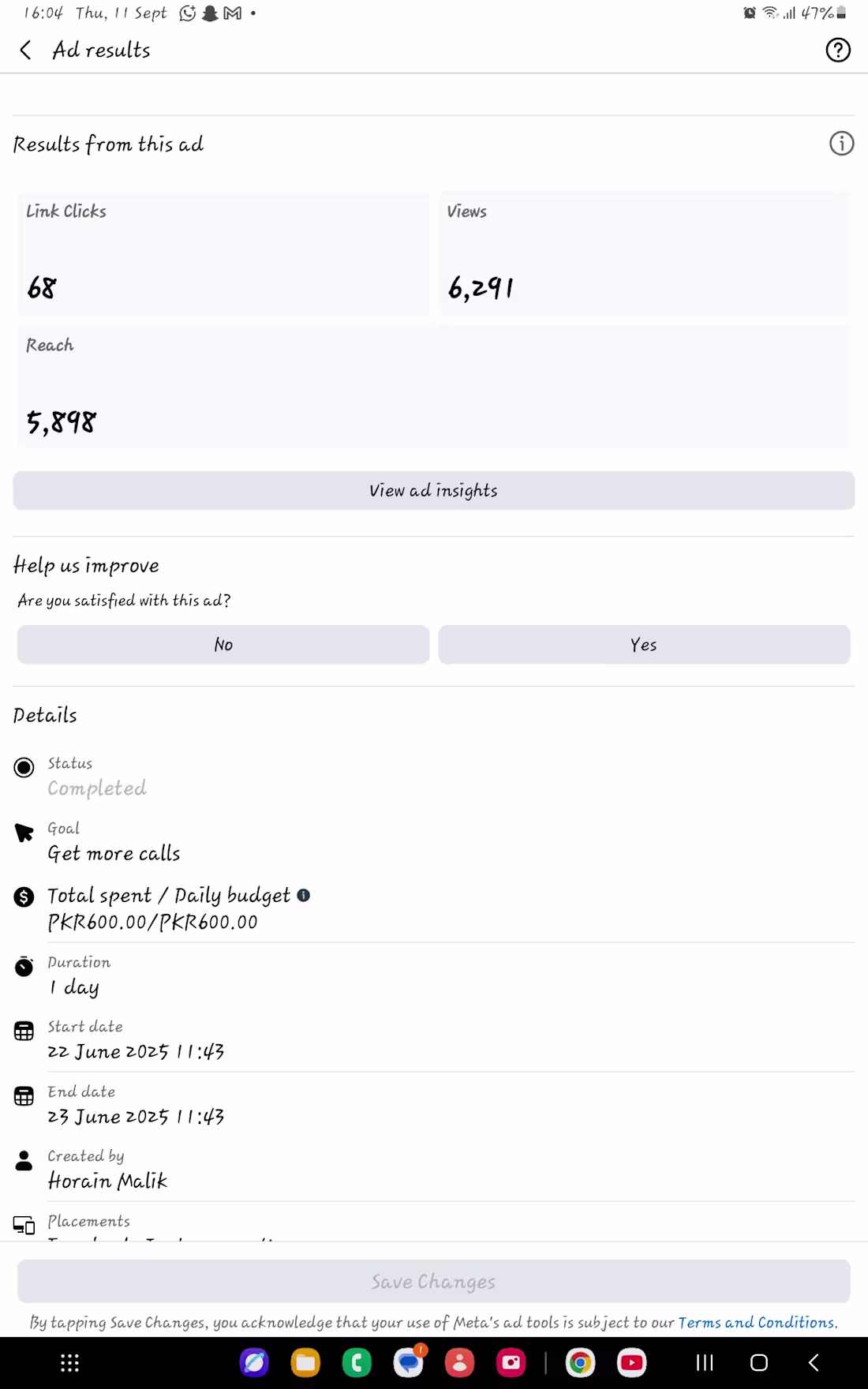
Task: Launch YouTube from the taskbar
Action: click(x=631, y=1363)
